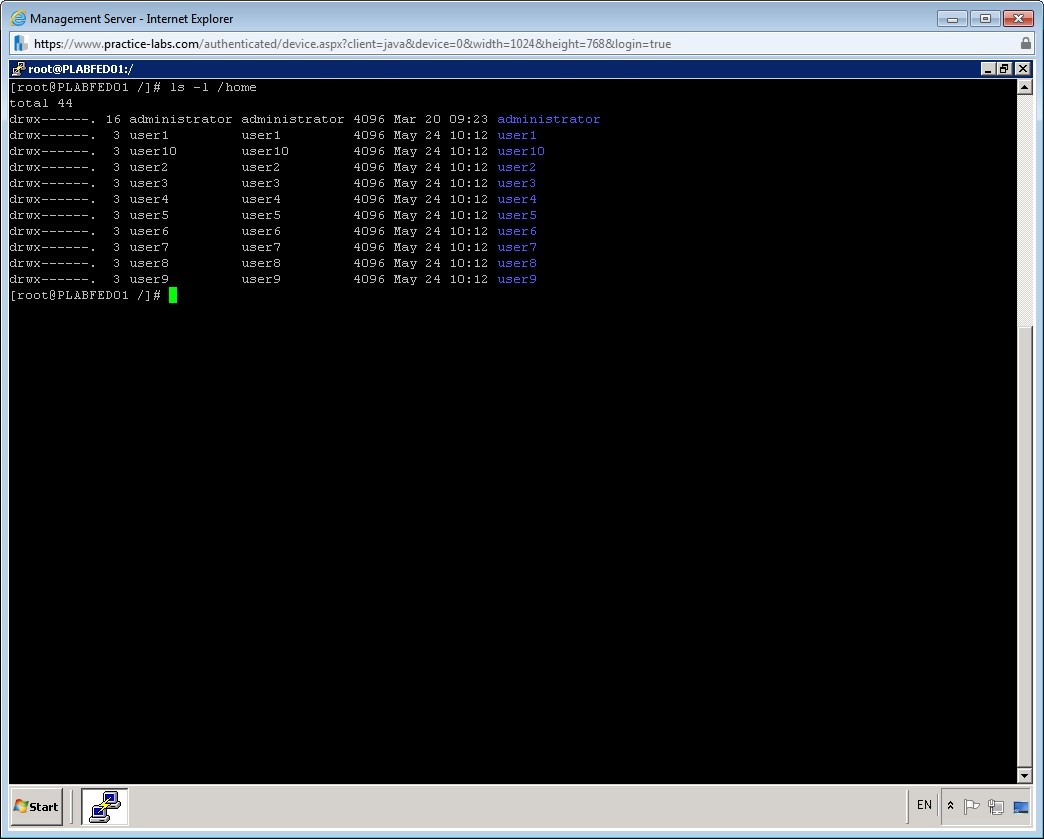Click the security lock icon in the address bar

coord(1026,43)
